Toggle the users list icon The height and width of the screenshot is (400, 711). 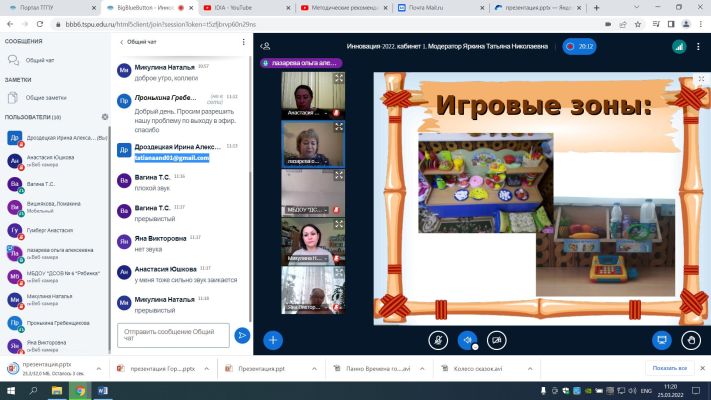[266, 46]
